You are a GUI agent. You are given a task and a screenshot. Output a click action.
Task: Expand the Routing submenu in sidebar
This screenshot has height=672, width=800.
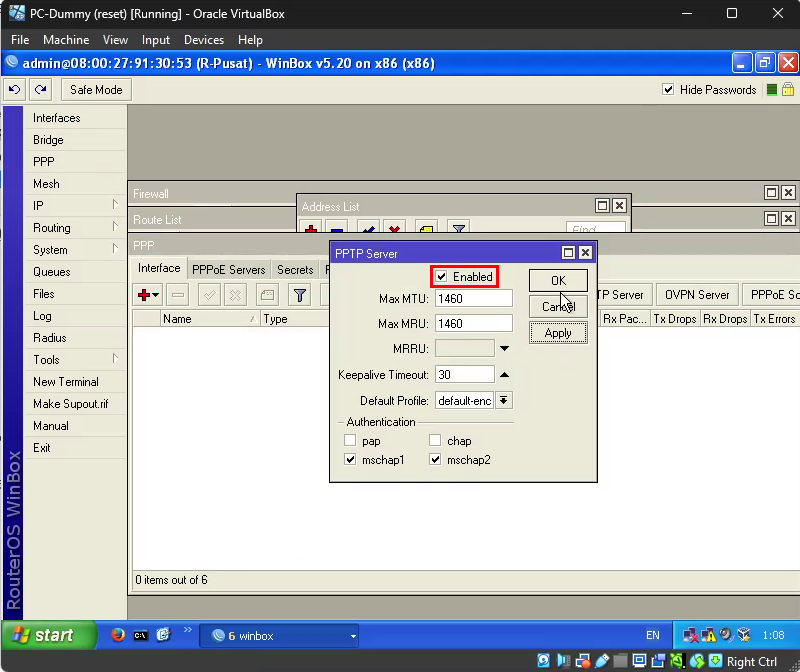[x=115, y=227]
